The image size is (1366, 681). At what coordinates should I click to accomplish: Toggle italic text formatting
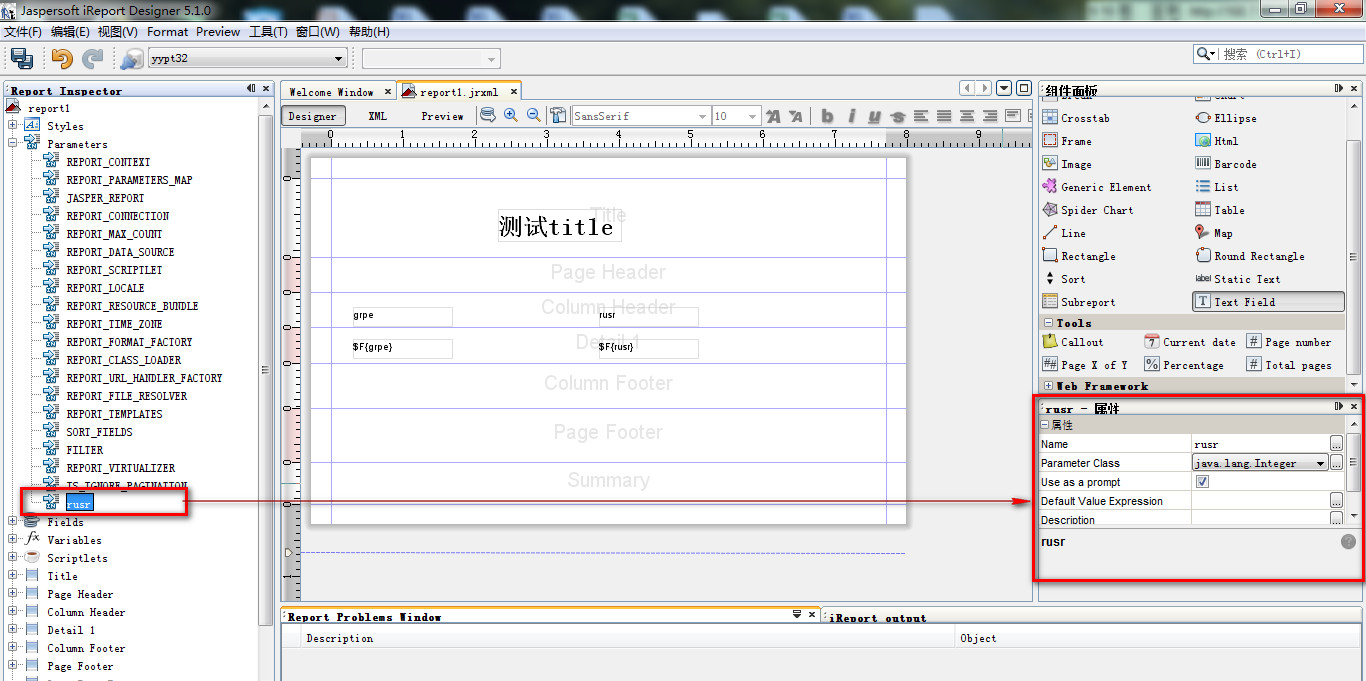852,116
